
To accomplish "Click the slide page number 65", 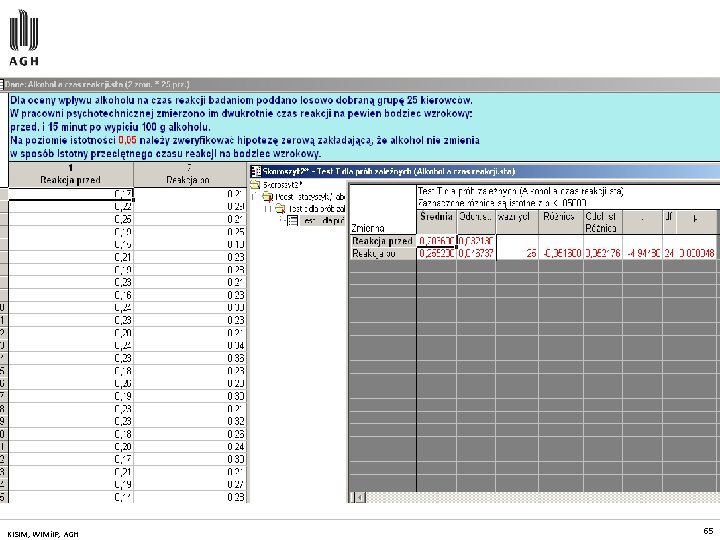I will (708, 531).
